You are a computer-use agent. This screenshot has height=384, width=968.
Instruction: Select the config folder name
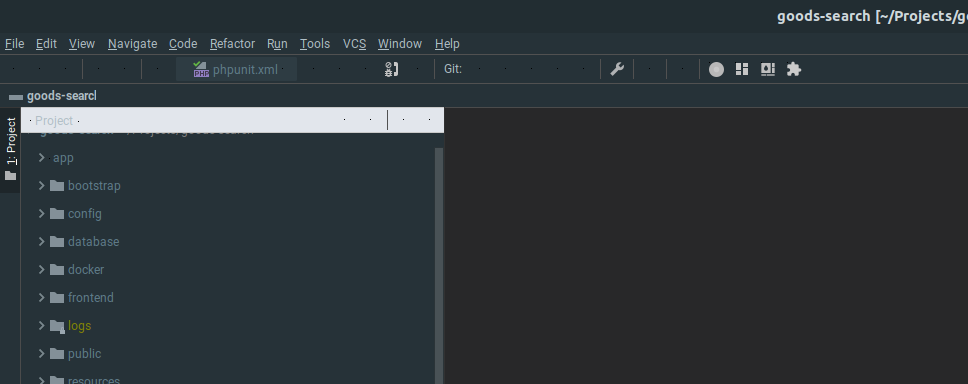tap(85, 214)
